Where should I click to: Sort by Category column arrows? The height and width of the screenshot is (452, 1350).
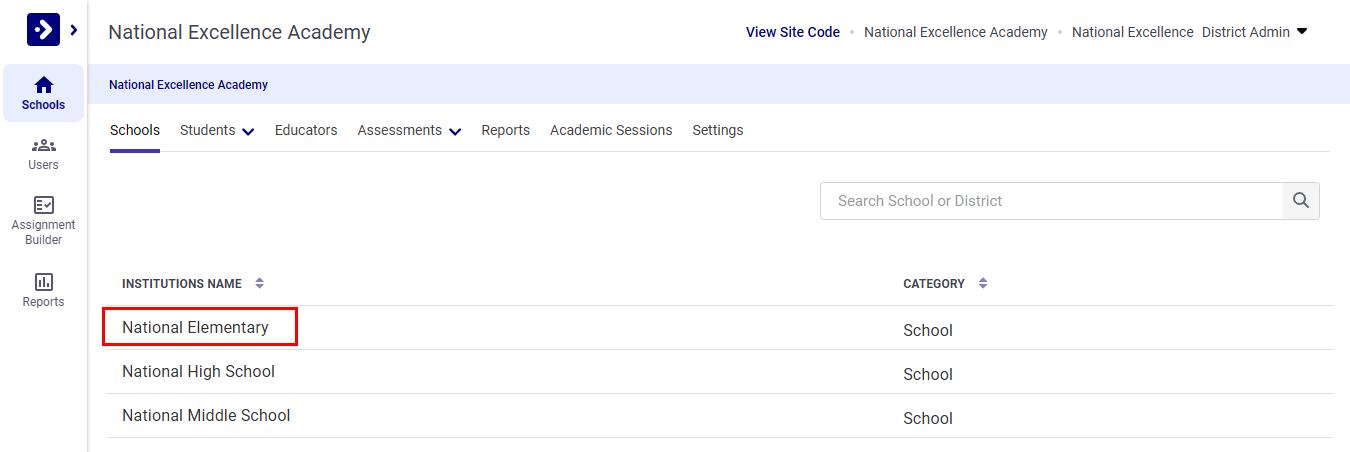pyautogui.click(x=983, y=284)
